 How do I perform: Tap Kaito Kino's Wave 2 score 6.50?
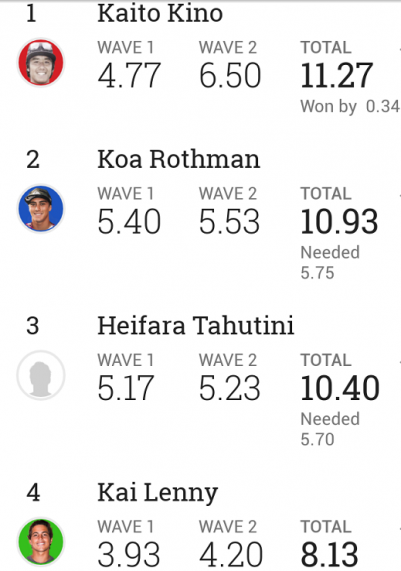(230, 75)
